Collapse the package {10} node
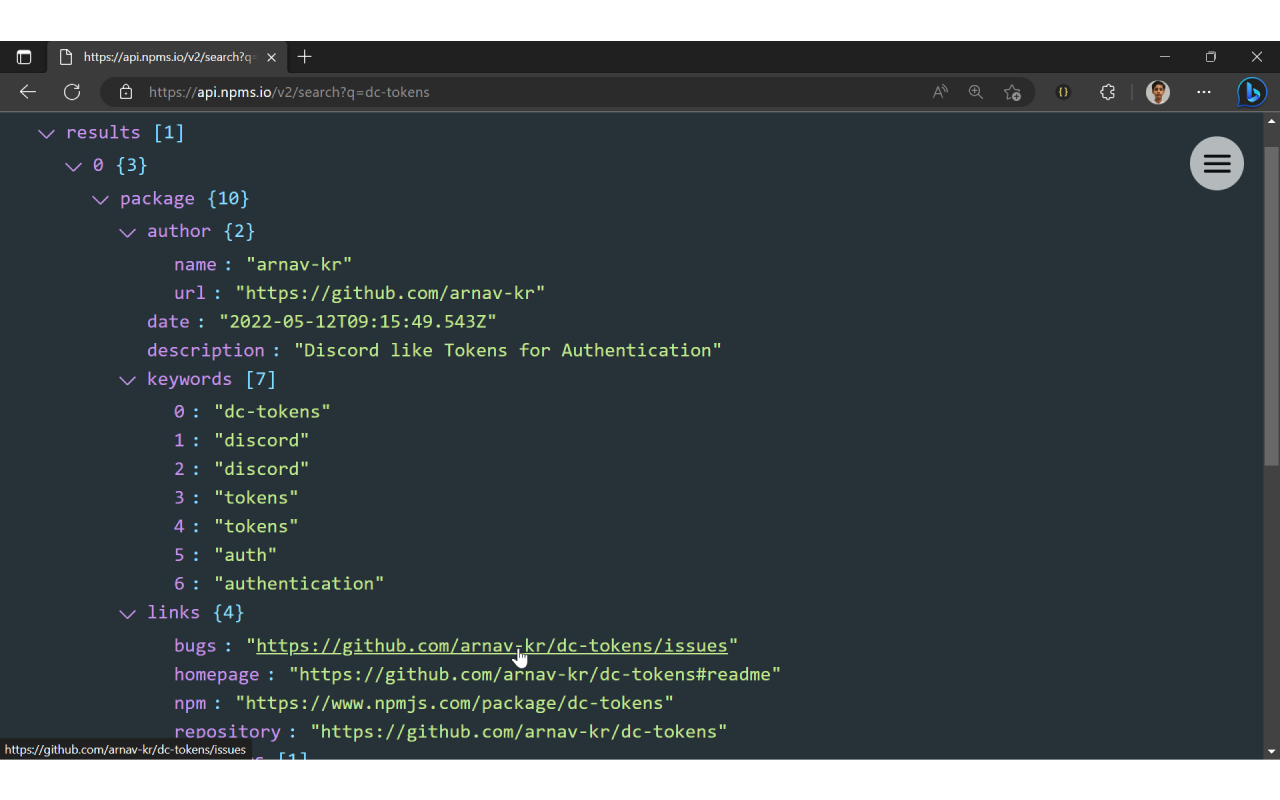Screen dimensions: 1280x800 point(100,200)
